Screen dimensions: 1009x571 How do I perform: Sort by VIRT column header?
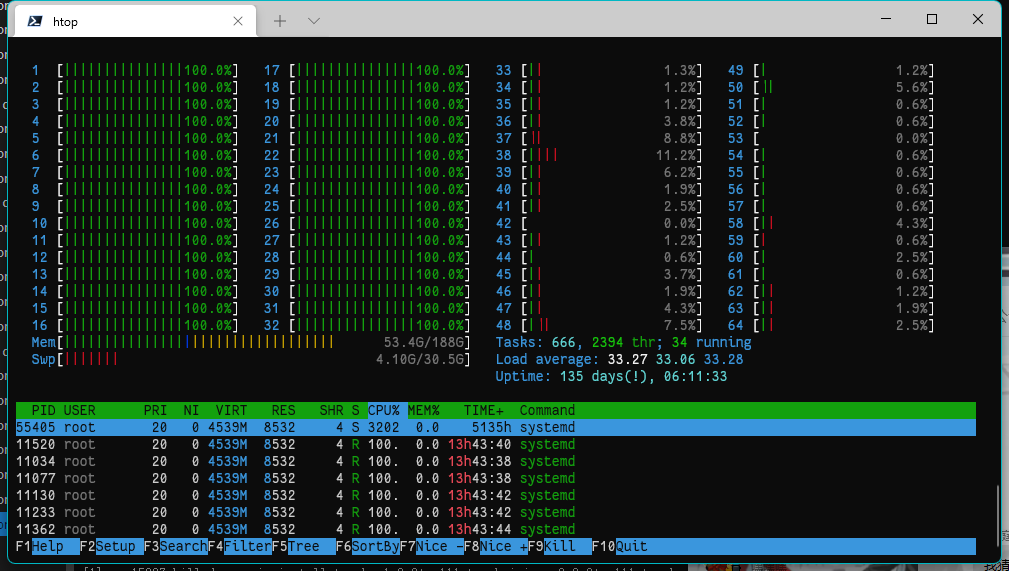(x=231, y=411)
